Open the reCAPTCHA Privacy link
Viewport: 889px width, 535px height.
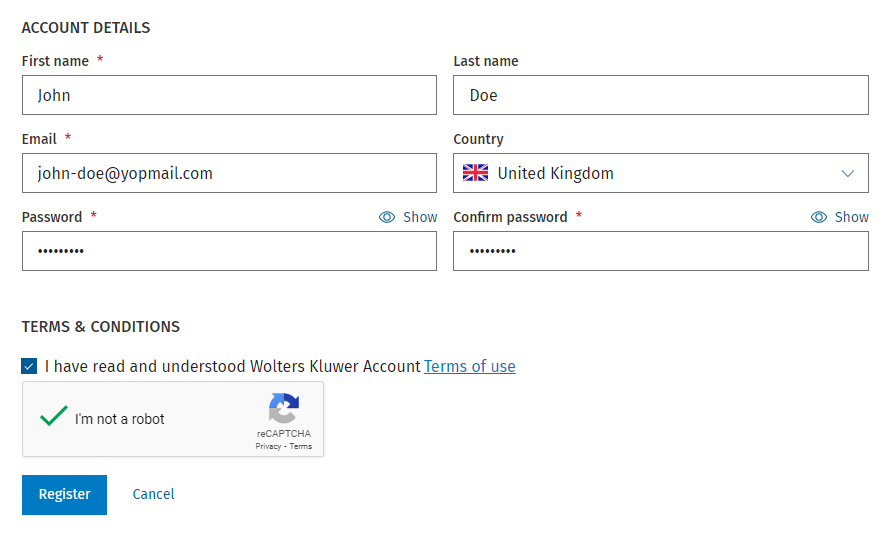[x=268, y=447]
